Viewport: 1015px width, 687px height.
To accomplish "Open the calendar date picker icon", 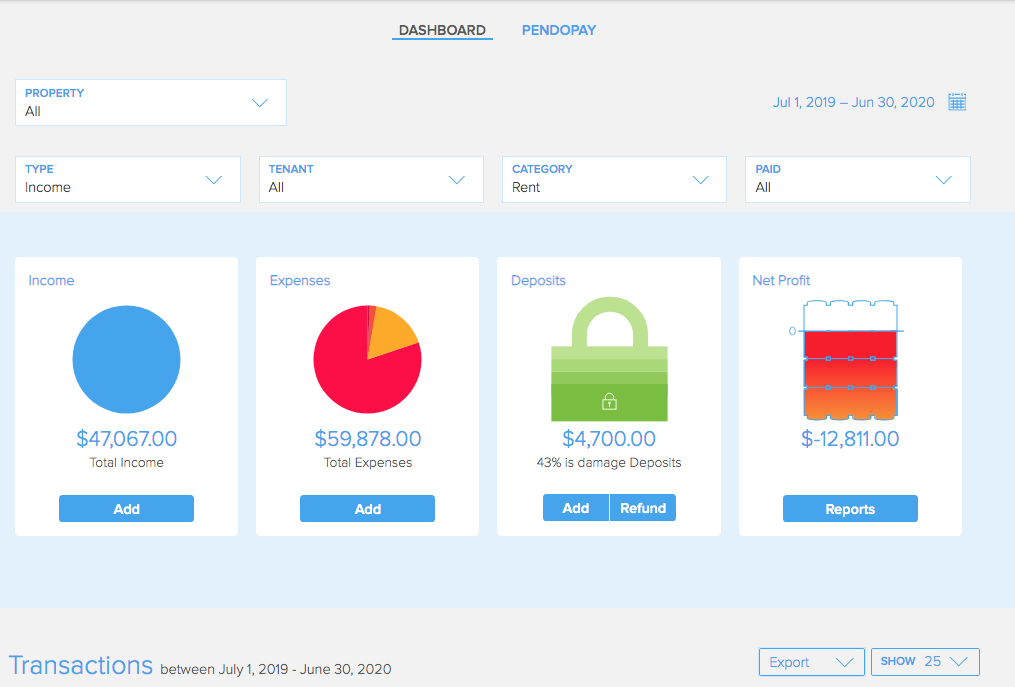I will pos(957,102).
